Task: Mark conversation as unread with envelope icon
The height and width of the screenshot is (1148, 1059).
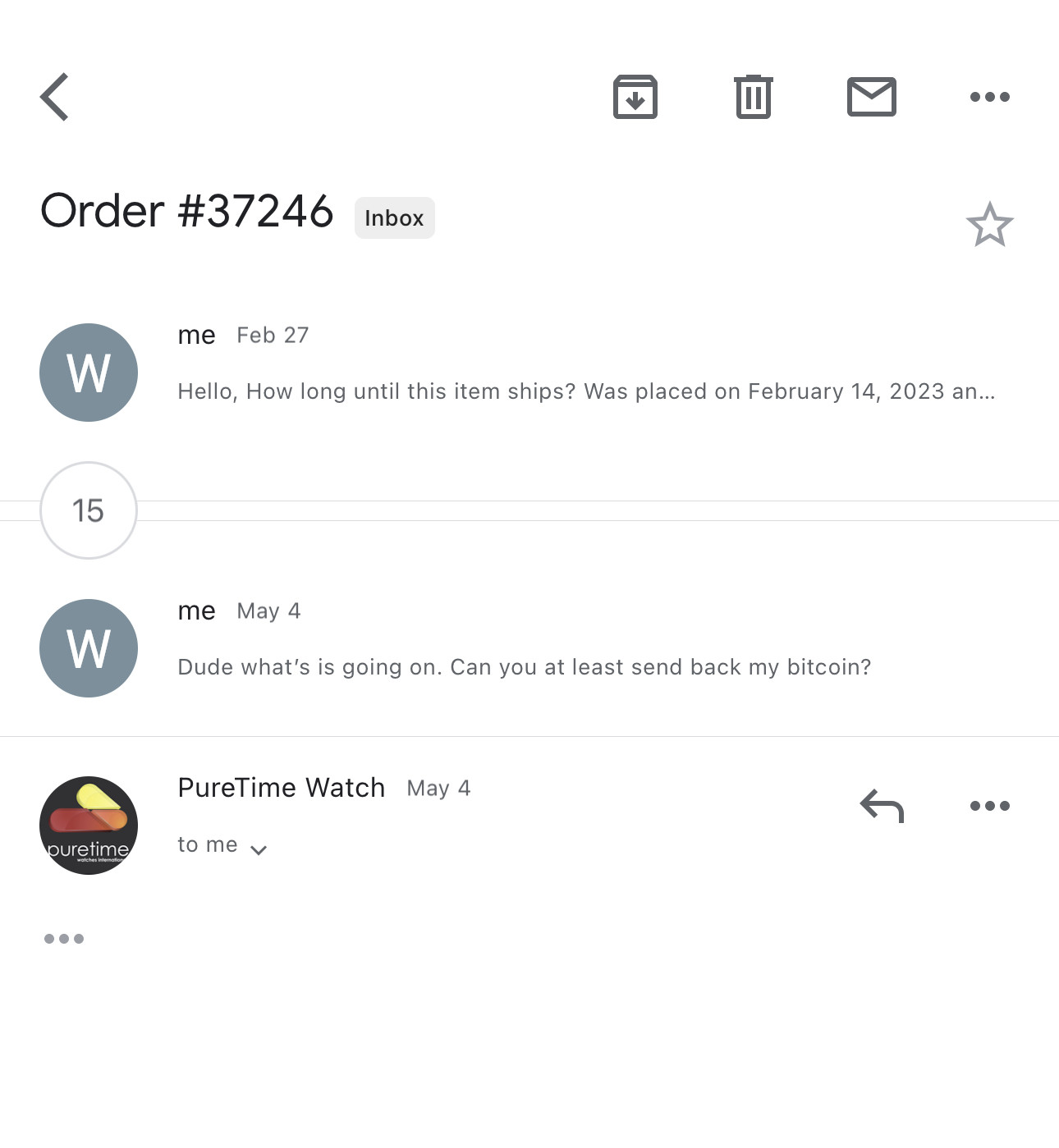Action: (x=872, y=97)
